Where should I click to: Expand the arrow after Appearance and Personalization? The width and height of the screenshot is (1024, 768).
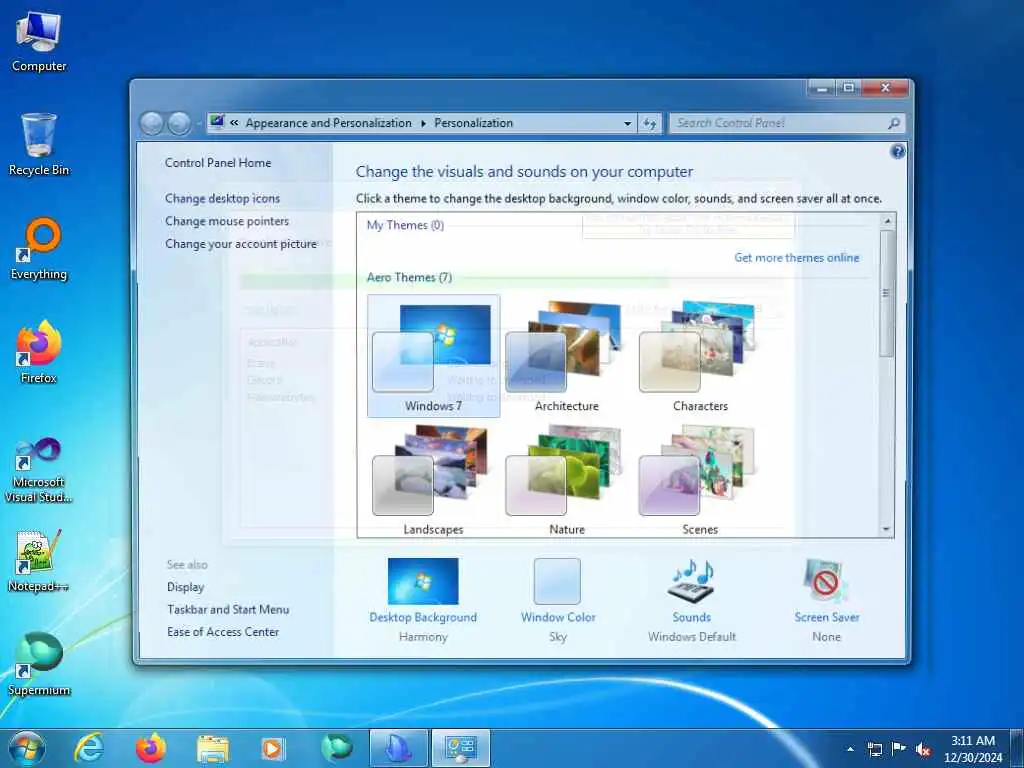[423, 123]
